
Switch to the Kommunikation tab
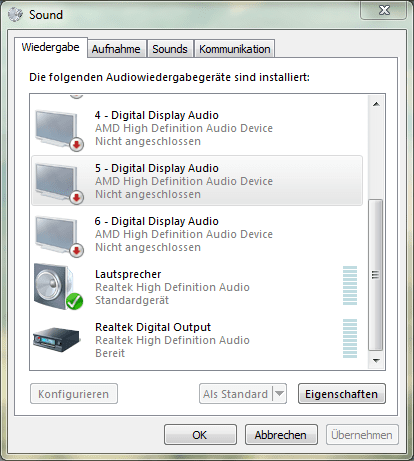tap(235, 49)
